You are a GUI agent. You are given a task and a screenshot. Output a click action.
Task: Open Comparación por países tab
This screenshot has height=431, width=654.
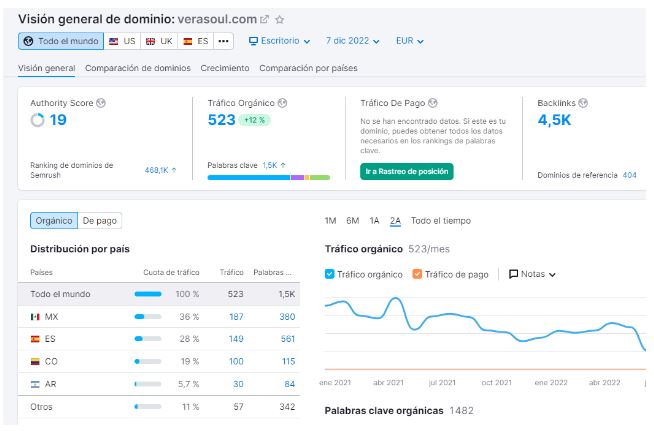(x=308, y=68)
